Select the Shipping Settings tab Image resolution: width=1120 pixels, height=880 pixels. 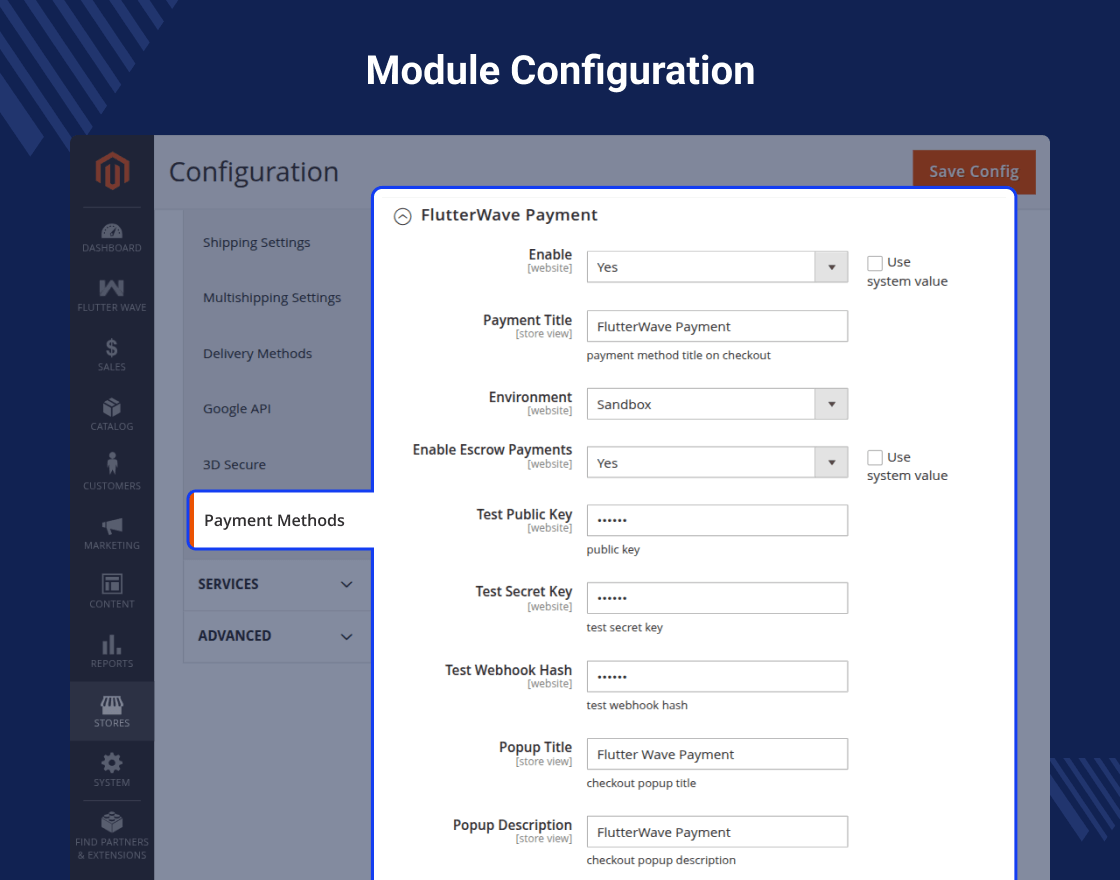[256, 242]
